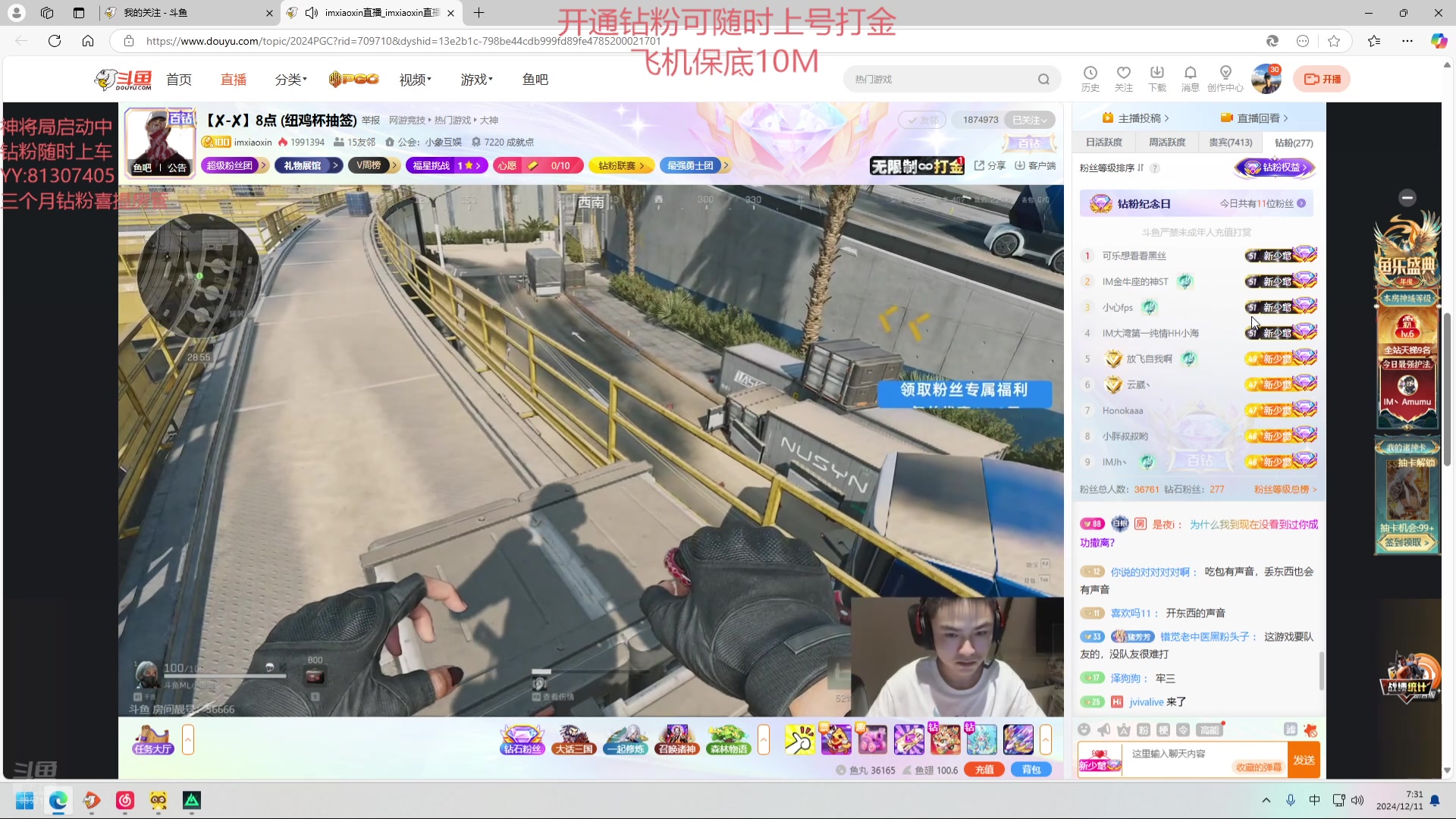Open 福星挑战 badge
The height and width of the screenshot is (819, 1456).
pyautogui.click(x=447, y=165)
